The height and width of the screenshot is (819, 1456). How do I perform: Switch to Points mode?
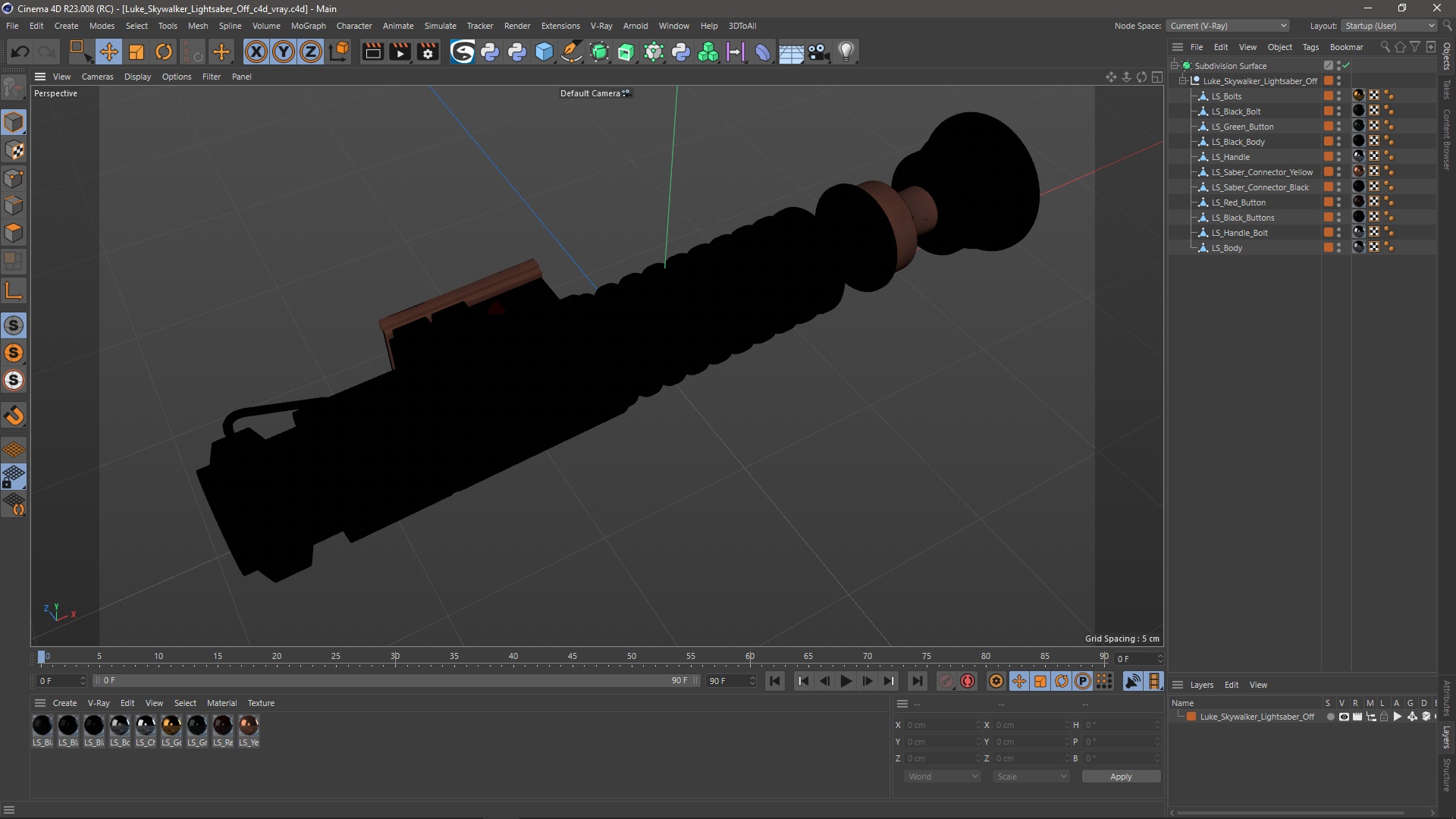pyautogui.click(x=14, y=178)
